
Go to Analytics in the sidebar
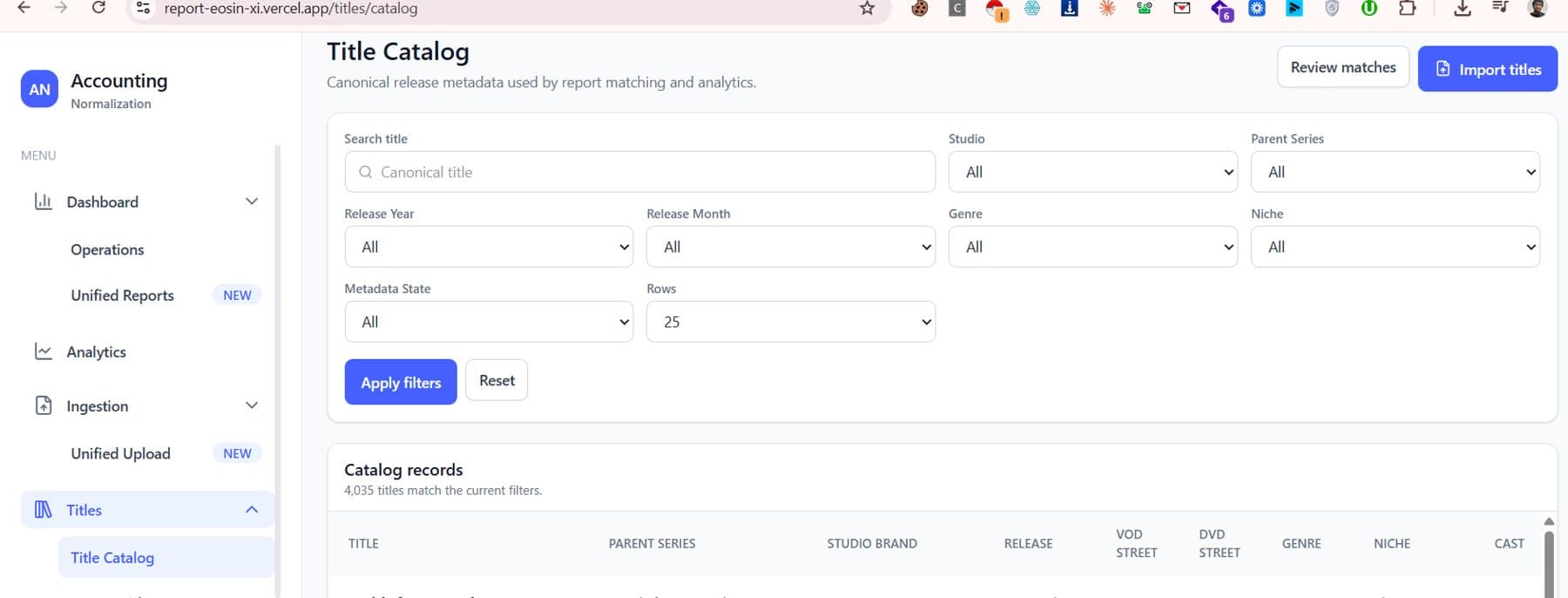96,351
